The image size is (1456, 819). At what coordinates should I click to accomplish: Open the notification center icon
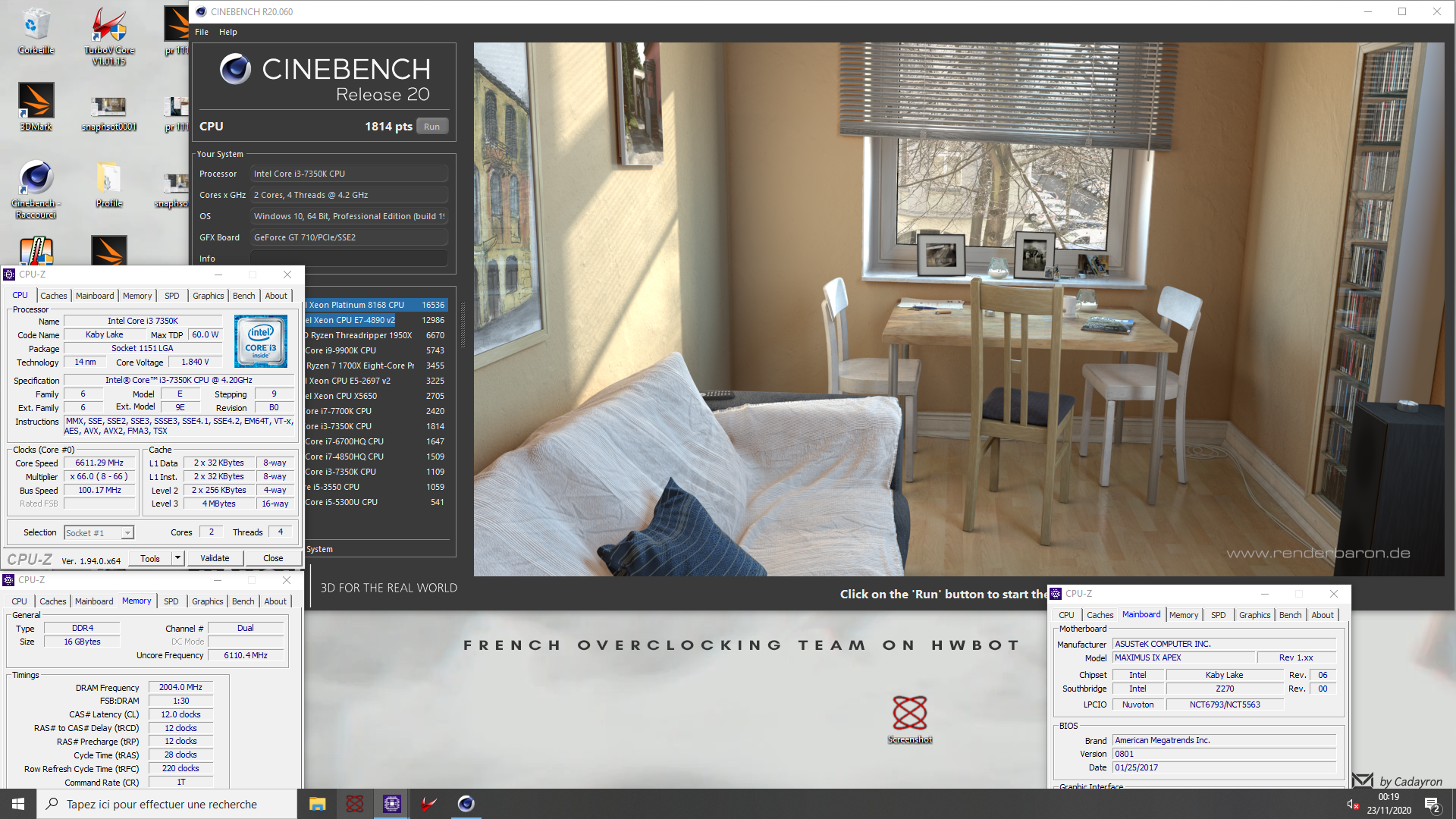[1432, 805]
